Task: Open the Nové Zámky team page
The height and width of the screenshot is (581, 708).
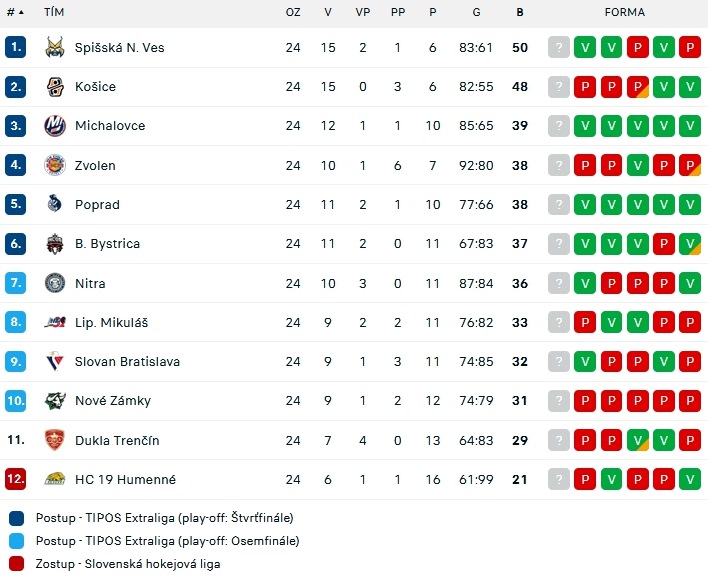Action: pyautogui.click(x=113, y=401)
